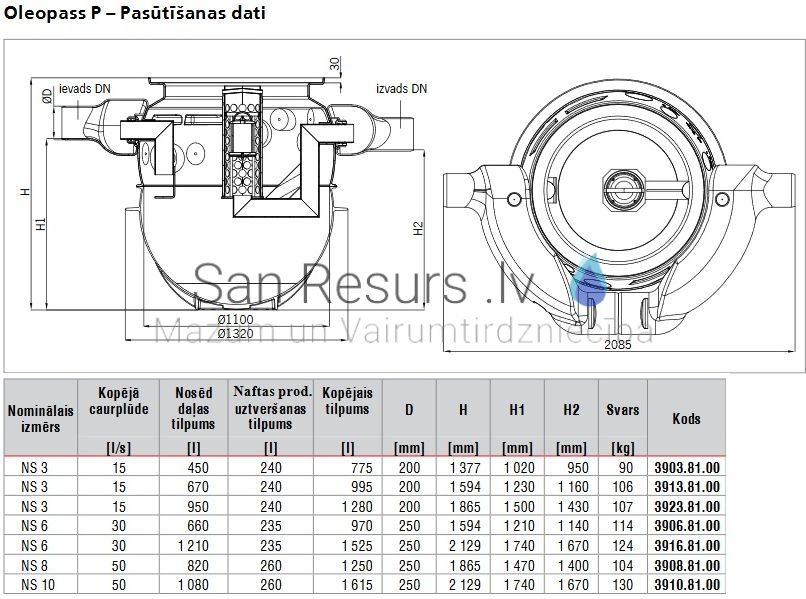Click the 'Naftas prod. uztveršanas tilpums' header

click(x=272, y=408)
